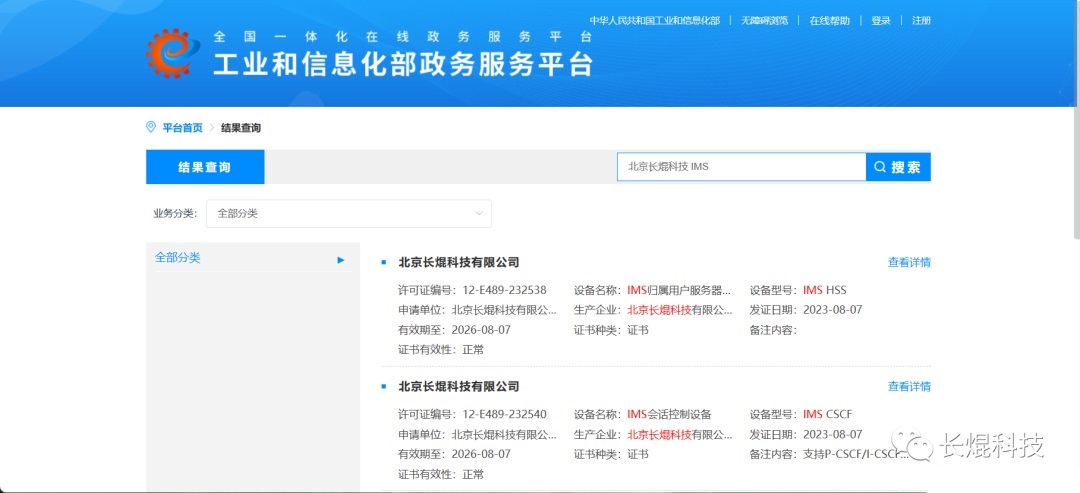The width and height of the screenshot is (1080, 493).
Task: Go to 平台首页 breadcrumb
Action: point(183,128)
